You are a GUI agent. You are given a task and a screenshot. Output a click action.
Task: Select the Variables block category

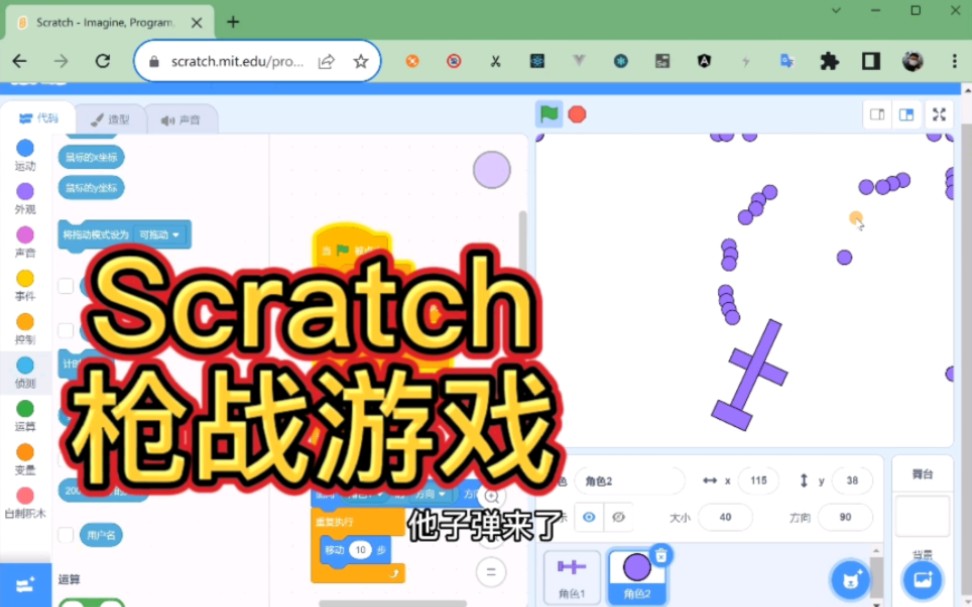coord(25,459)
